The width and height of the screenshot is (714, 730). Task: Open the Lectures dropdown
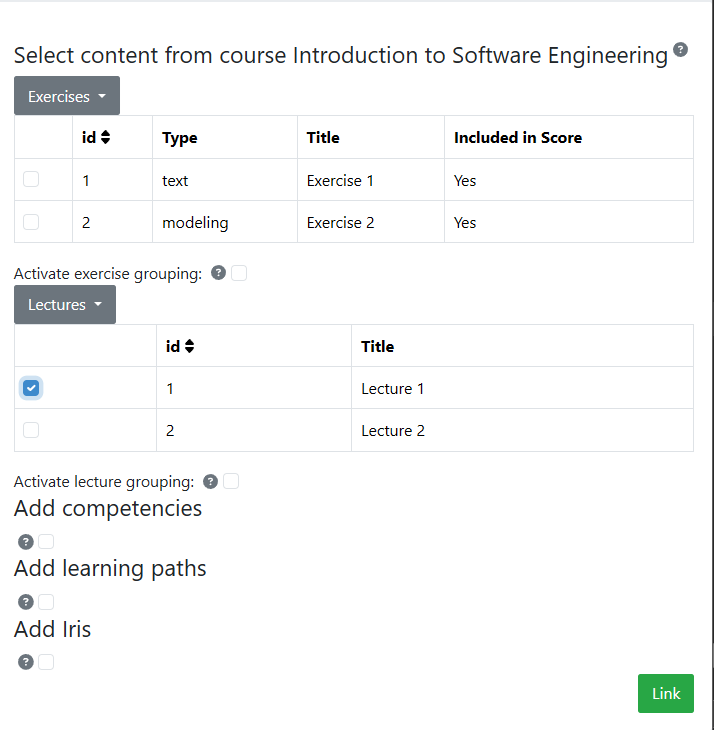(x=65, y=305)
